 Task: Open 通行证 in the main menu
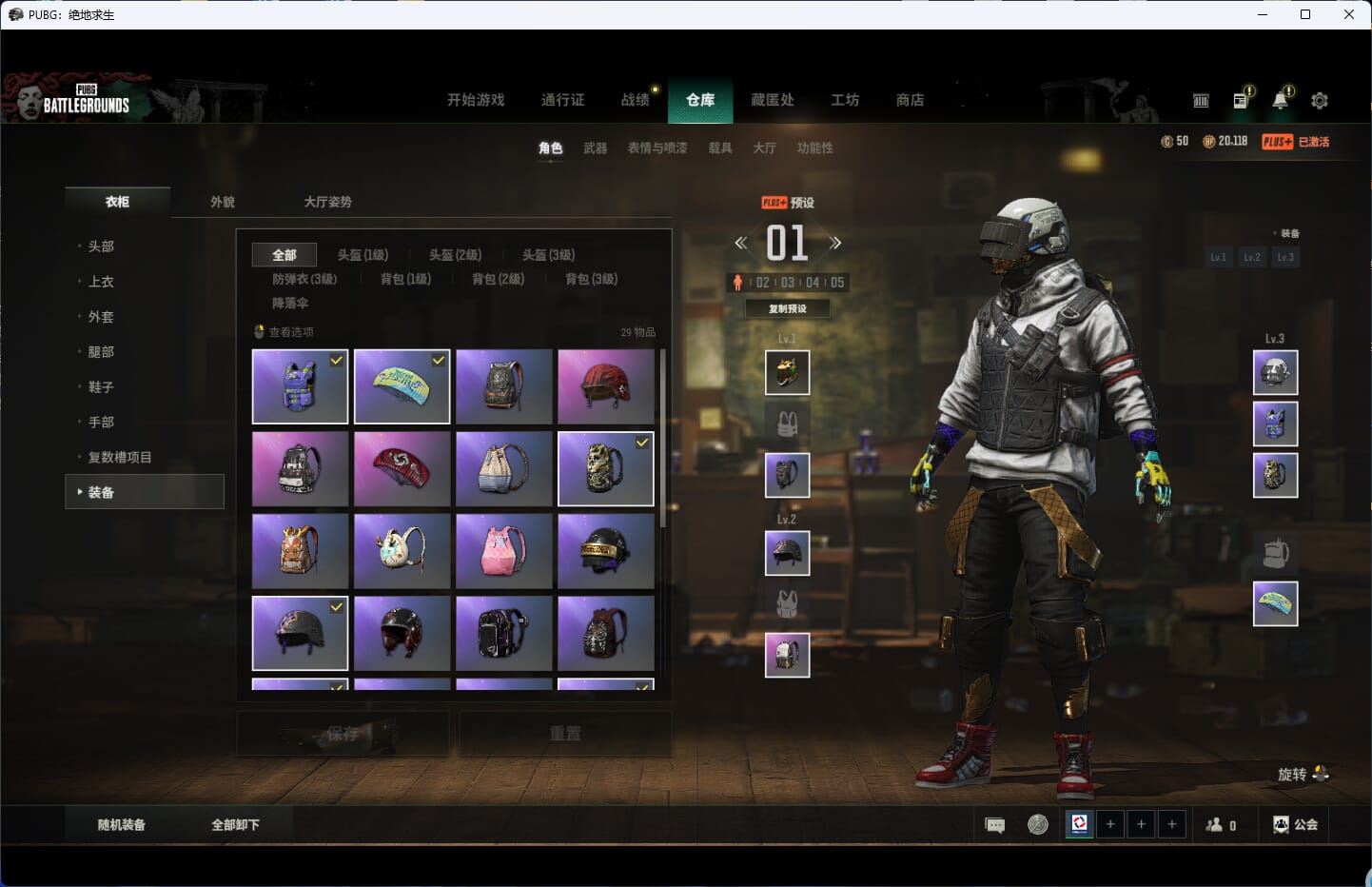(x=562, y=99)
